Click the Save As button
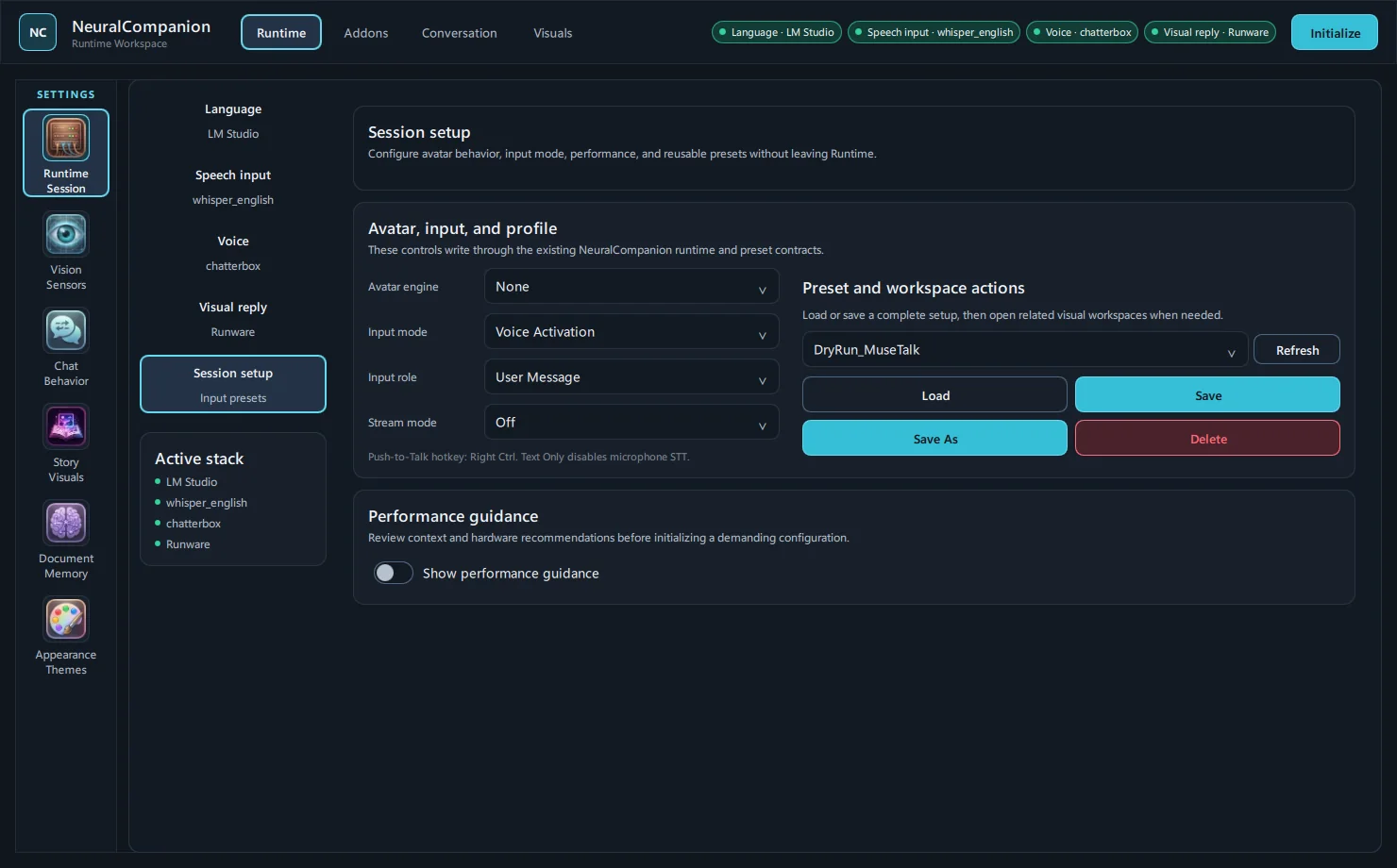 pos(934,439)
